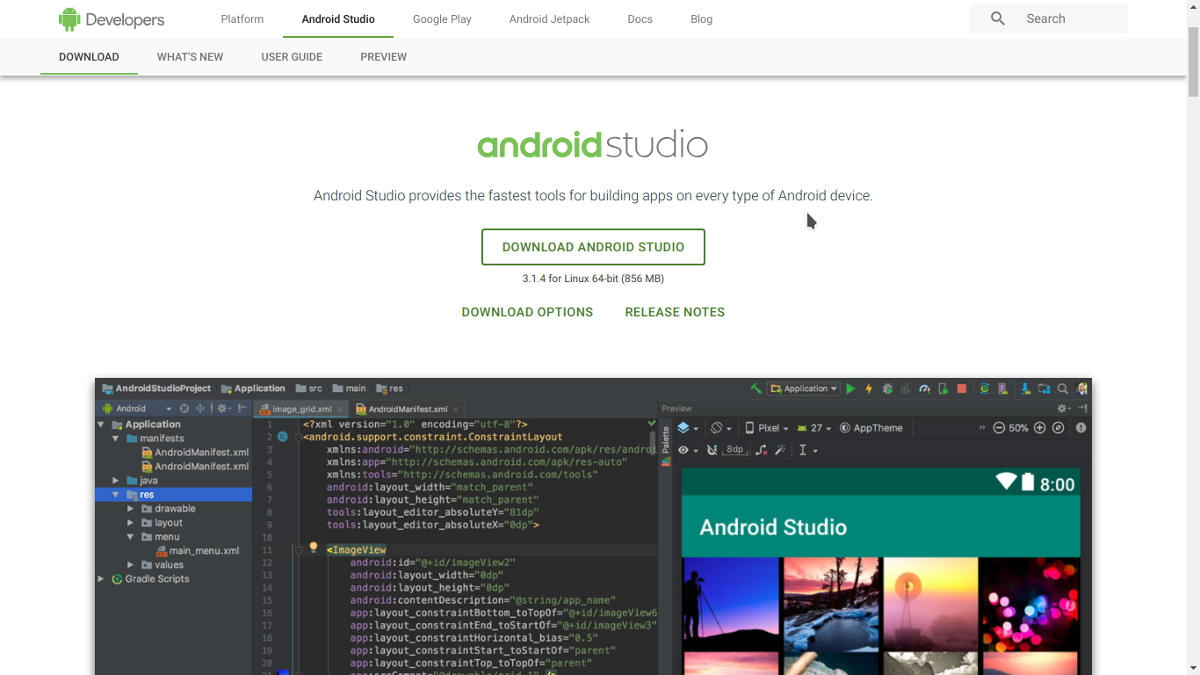Open the orientation rotate dropdown
This screenshot has width=1200, height=675.
(720, 428)
